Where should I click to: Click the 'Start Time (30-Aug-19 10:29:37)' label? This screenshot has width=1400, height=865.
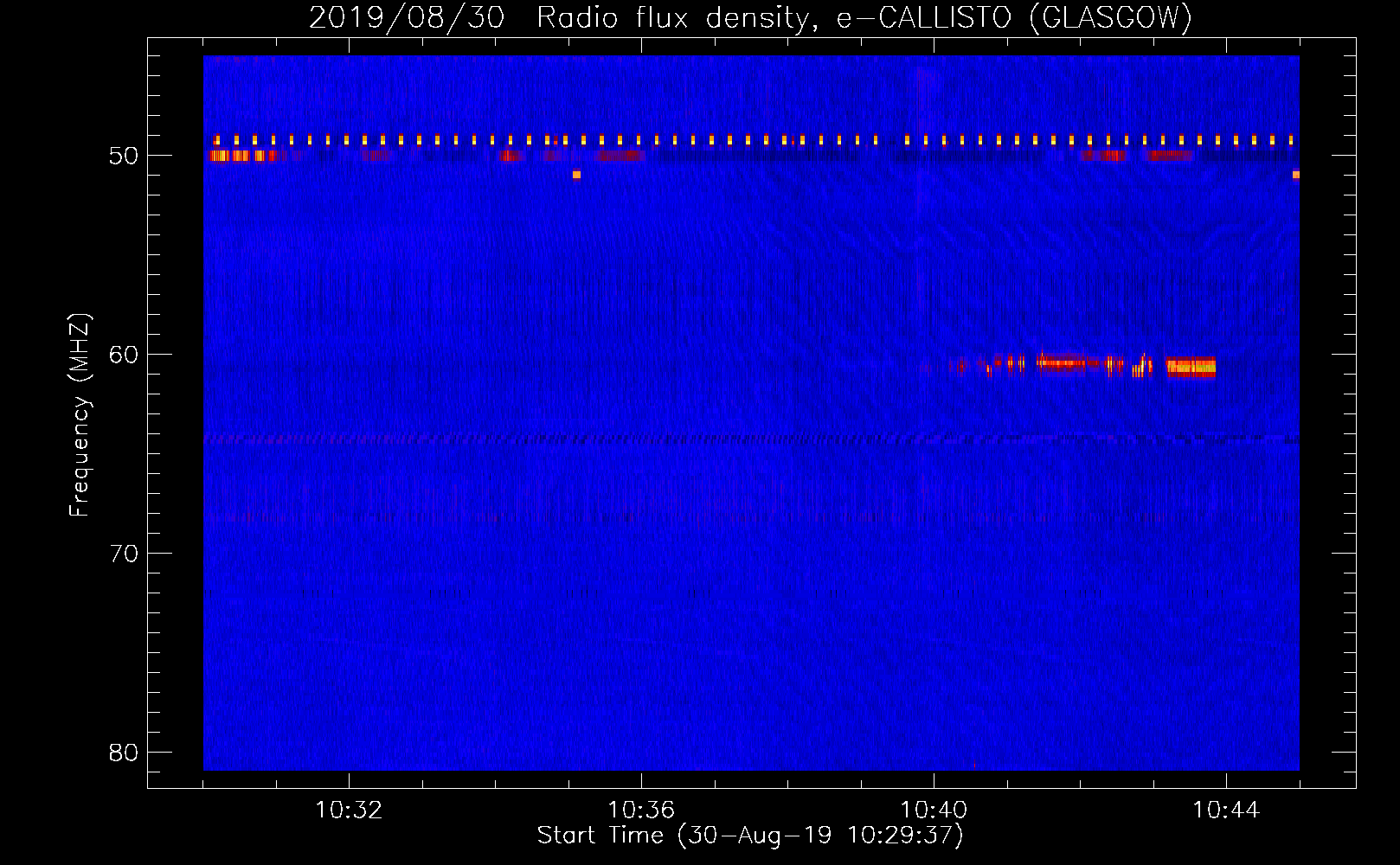point(750,836)
